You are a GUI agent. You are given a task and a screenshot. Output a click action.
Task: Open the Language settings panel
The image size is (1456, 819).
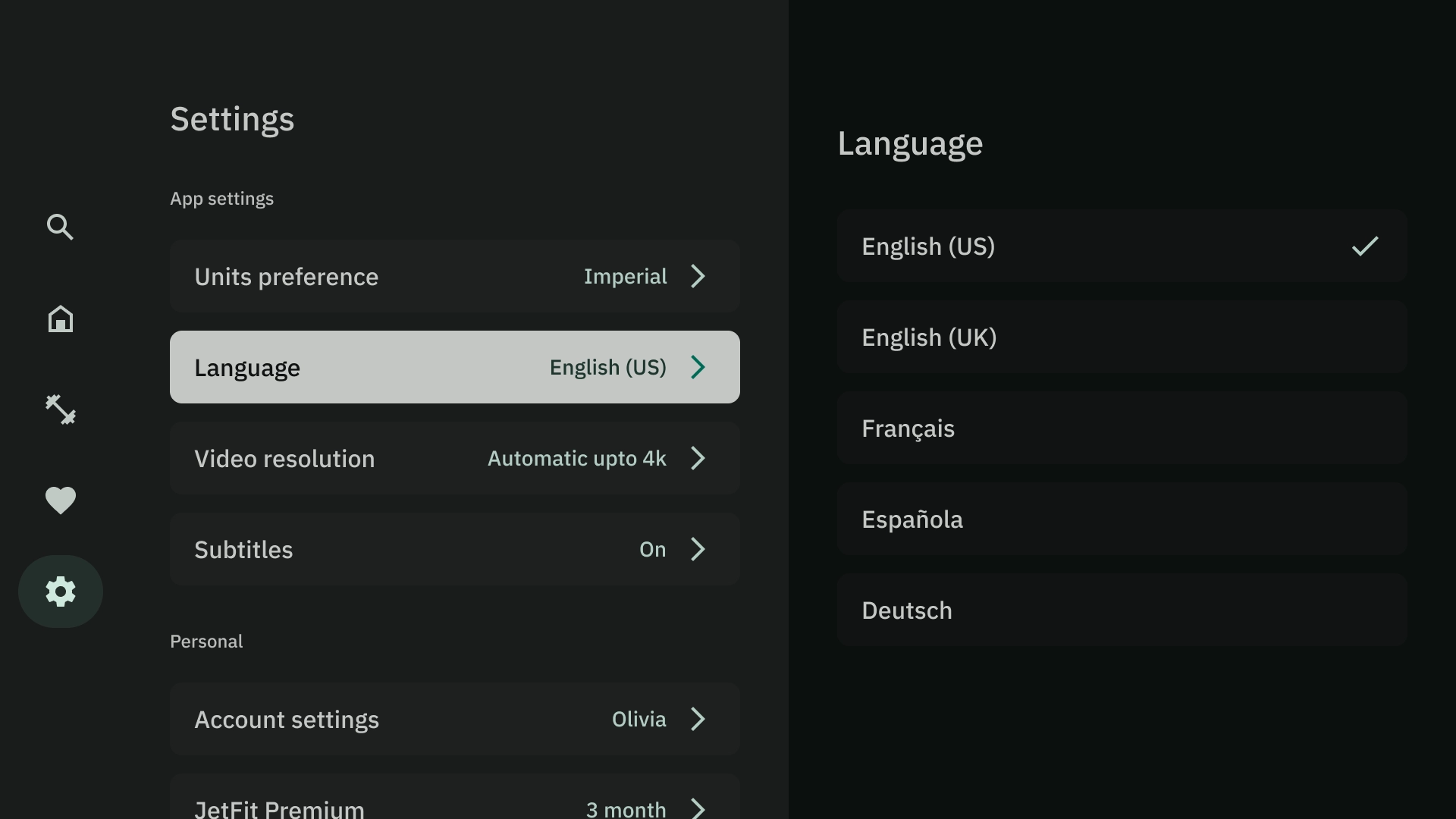(455, 367)
